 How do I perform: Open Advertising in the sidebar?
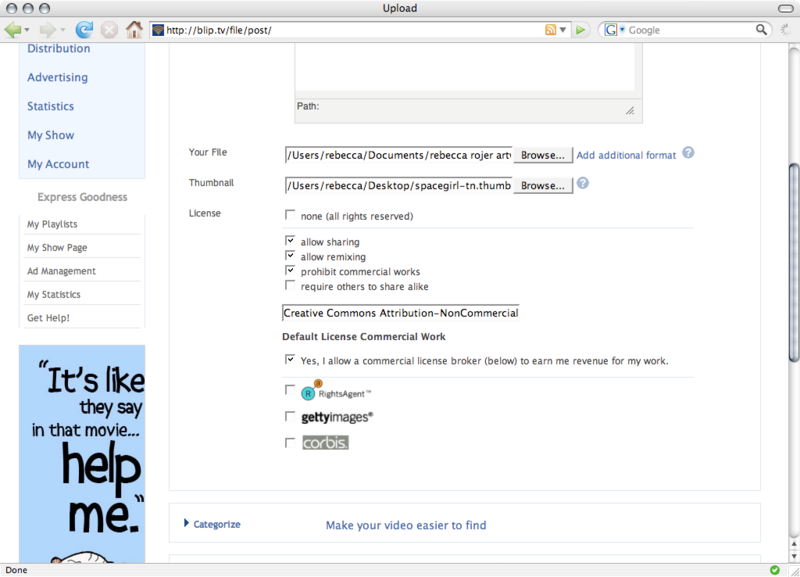click(58, 78)
